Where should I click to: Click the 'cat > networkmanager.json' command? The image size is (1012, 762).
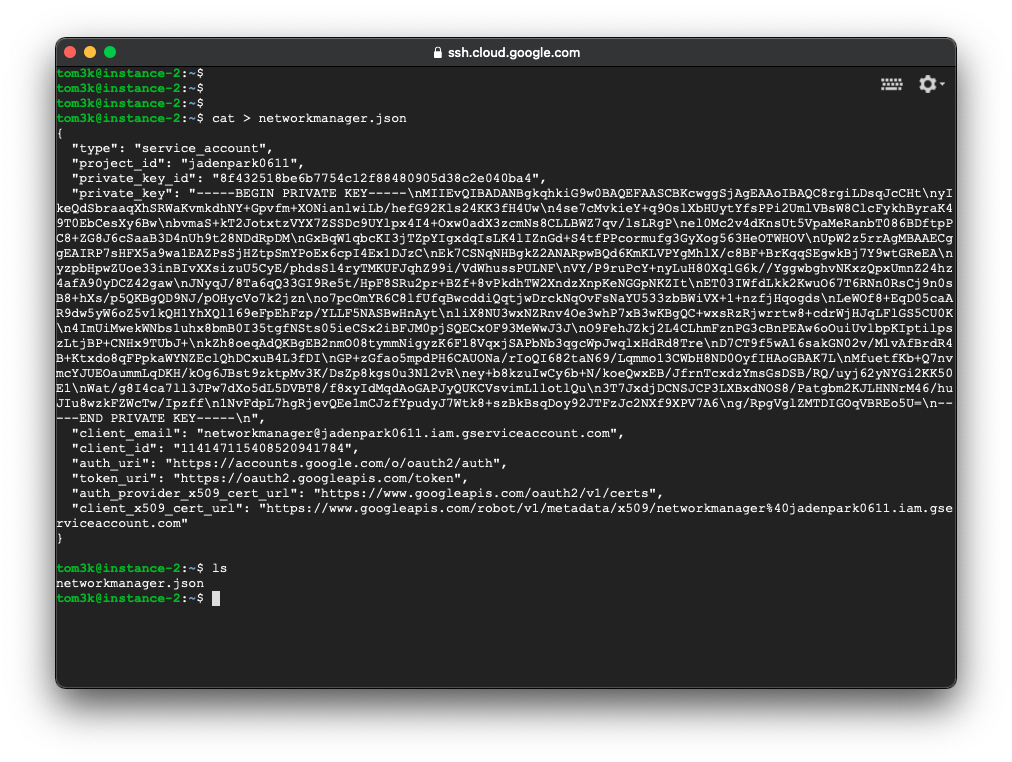(x=309, y=119)
